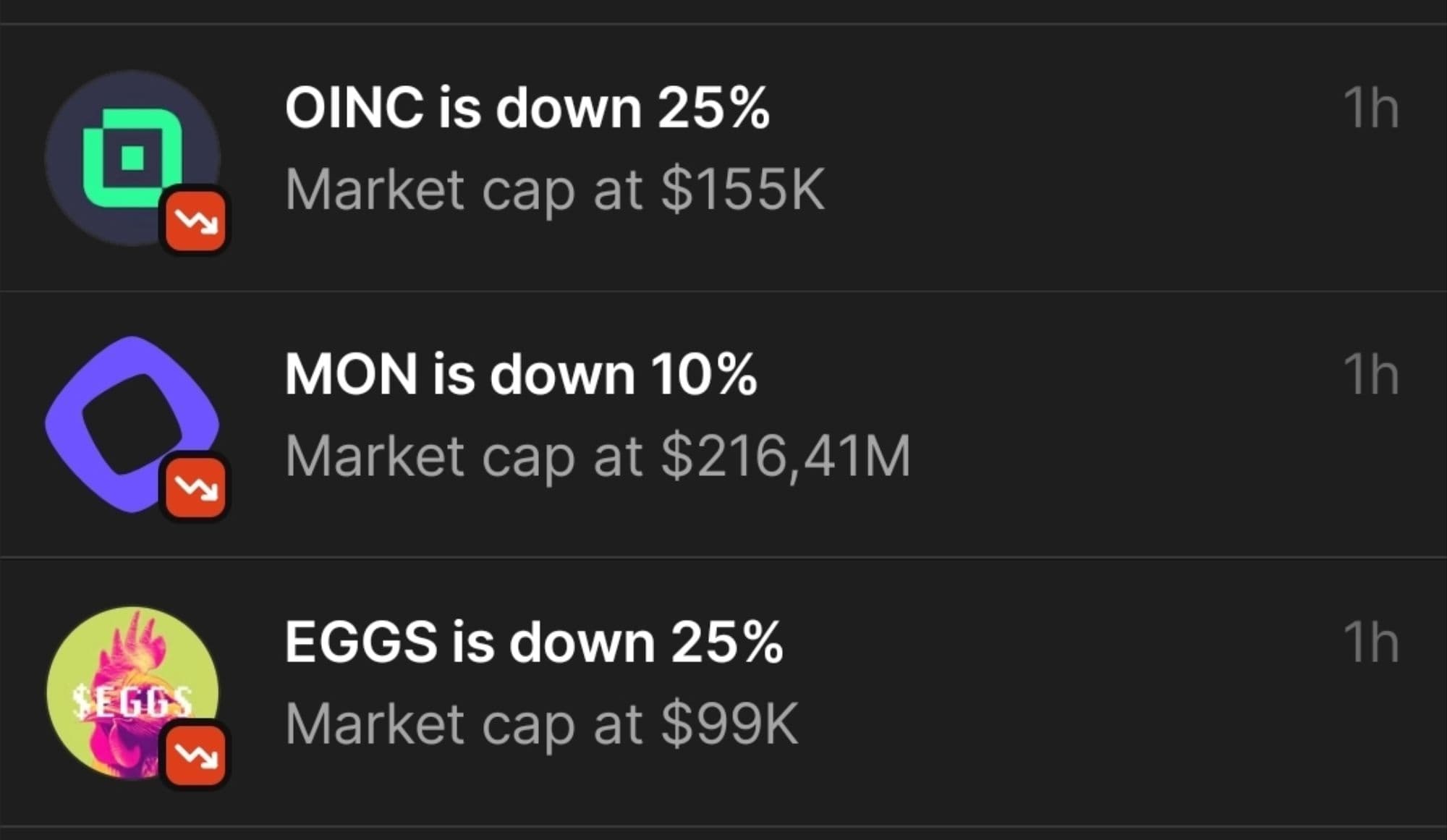Click the red downtrend badge on EGGS

point(195,756)
